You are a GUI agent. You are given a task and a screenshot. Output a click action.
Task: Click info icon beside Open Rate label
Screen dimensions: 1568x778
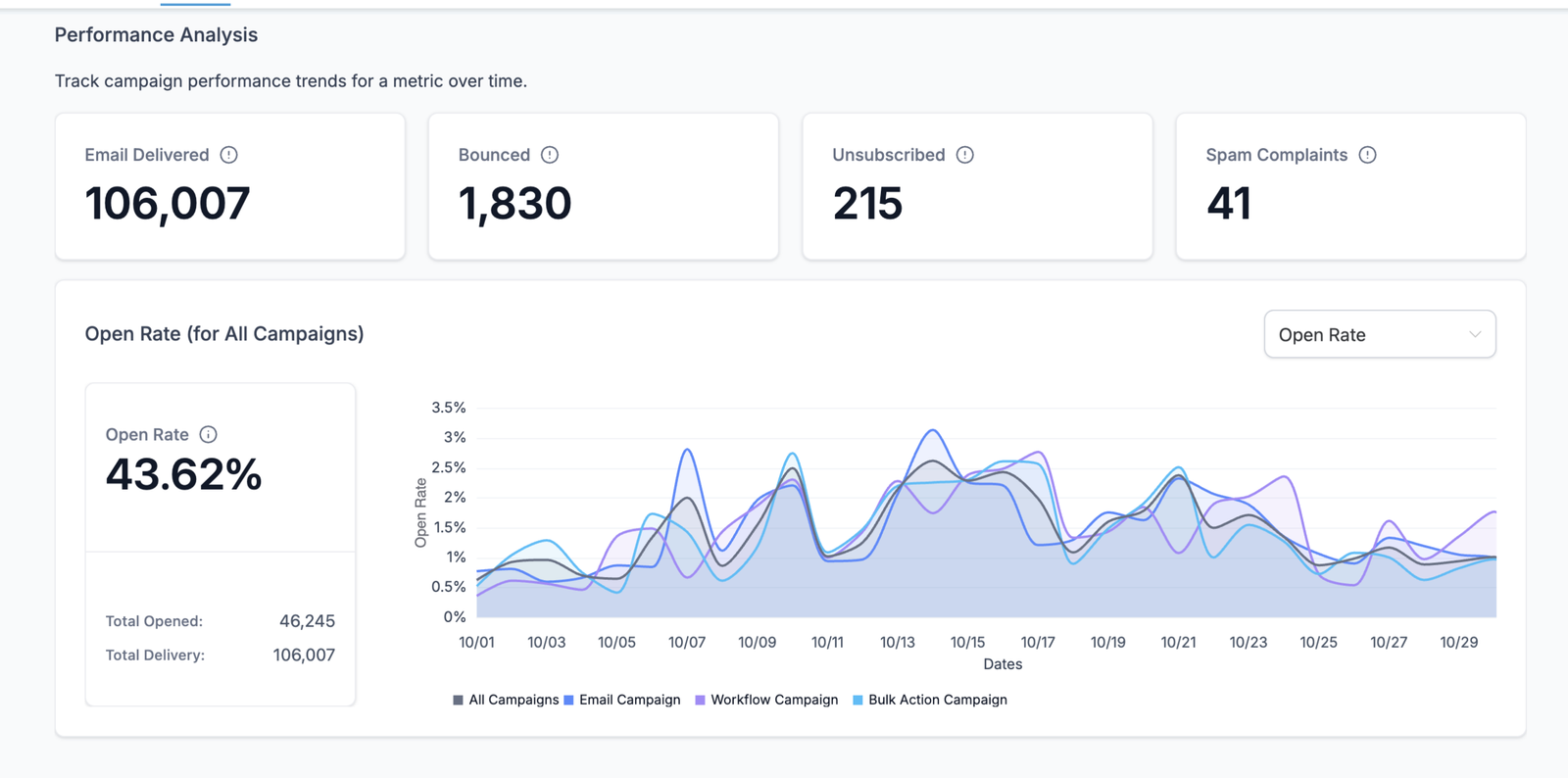(x=209, y=434)
